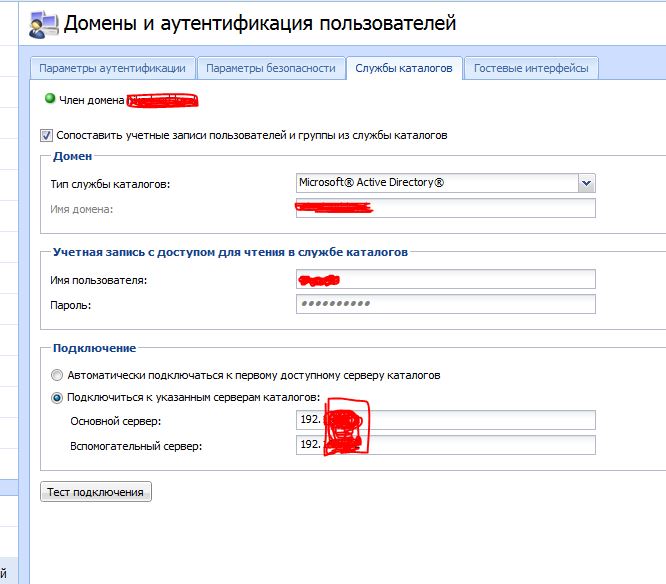Viewport: 666px width, 584px height.
Task: Click the Имя домена input field
Action: (x=446, y=208)
